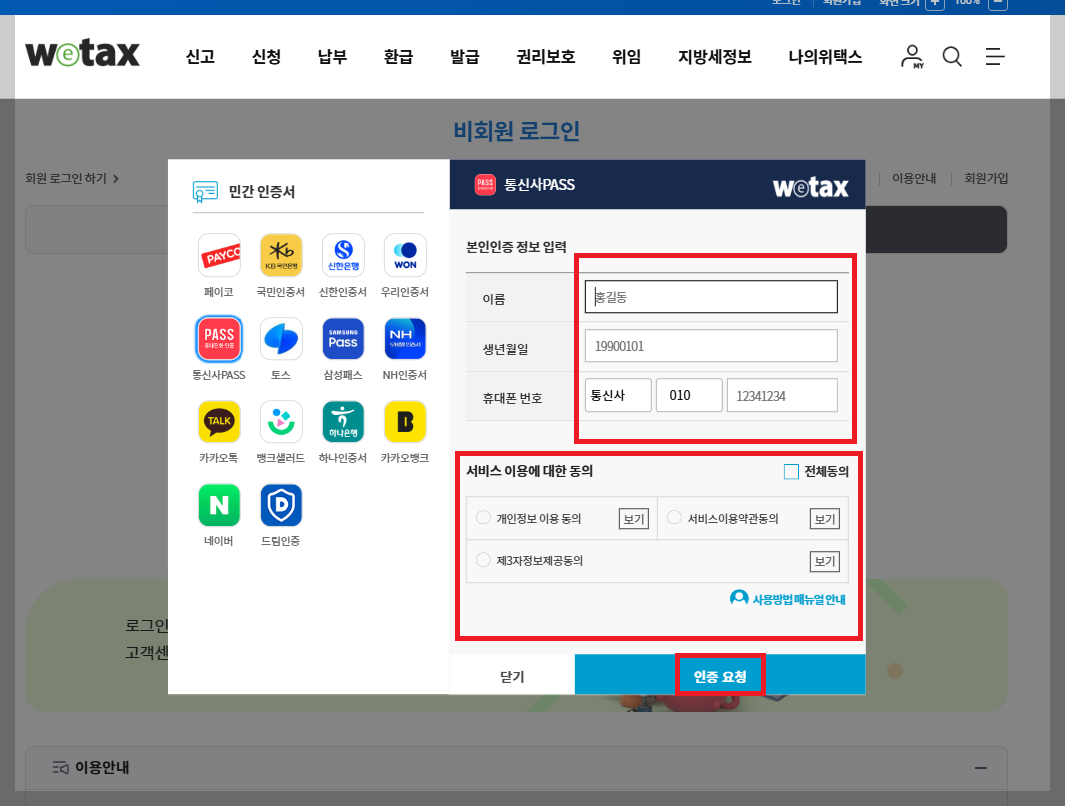The image size is (1065, 806).
Task: Open the 회원가입 link below header
Action: [986, 178]
